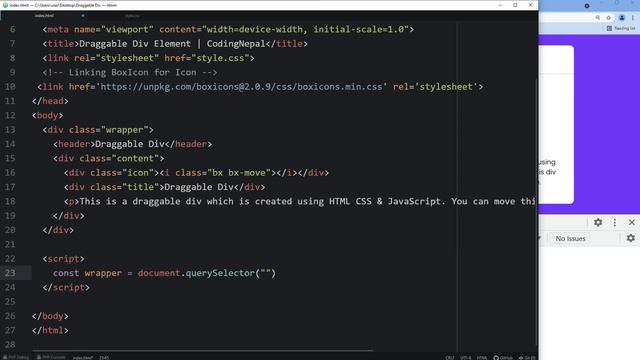
Task: Change UTF-8 encoding in status bar
Action: [465, 358]
